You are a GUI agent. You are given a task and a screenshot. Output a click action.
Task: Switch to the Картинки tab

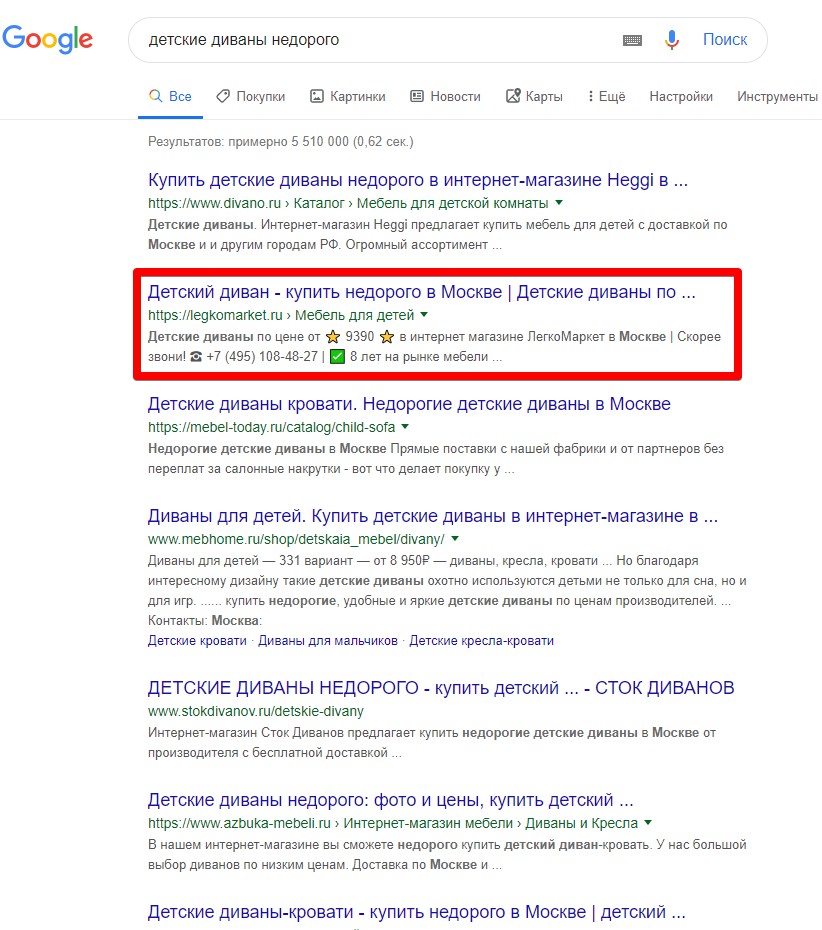348,96
